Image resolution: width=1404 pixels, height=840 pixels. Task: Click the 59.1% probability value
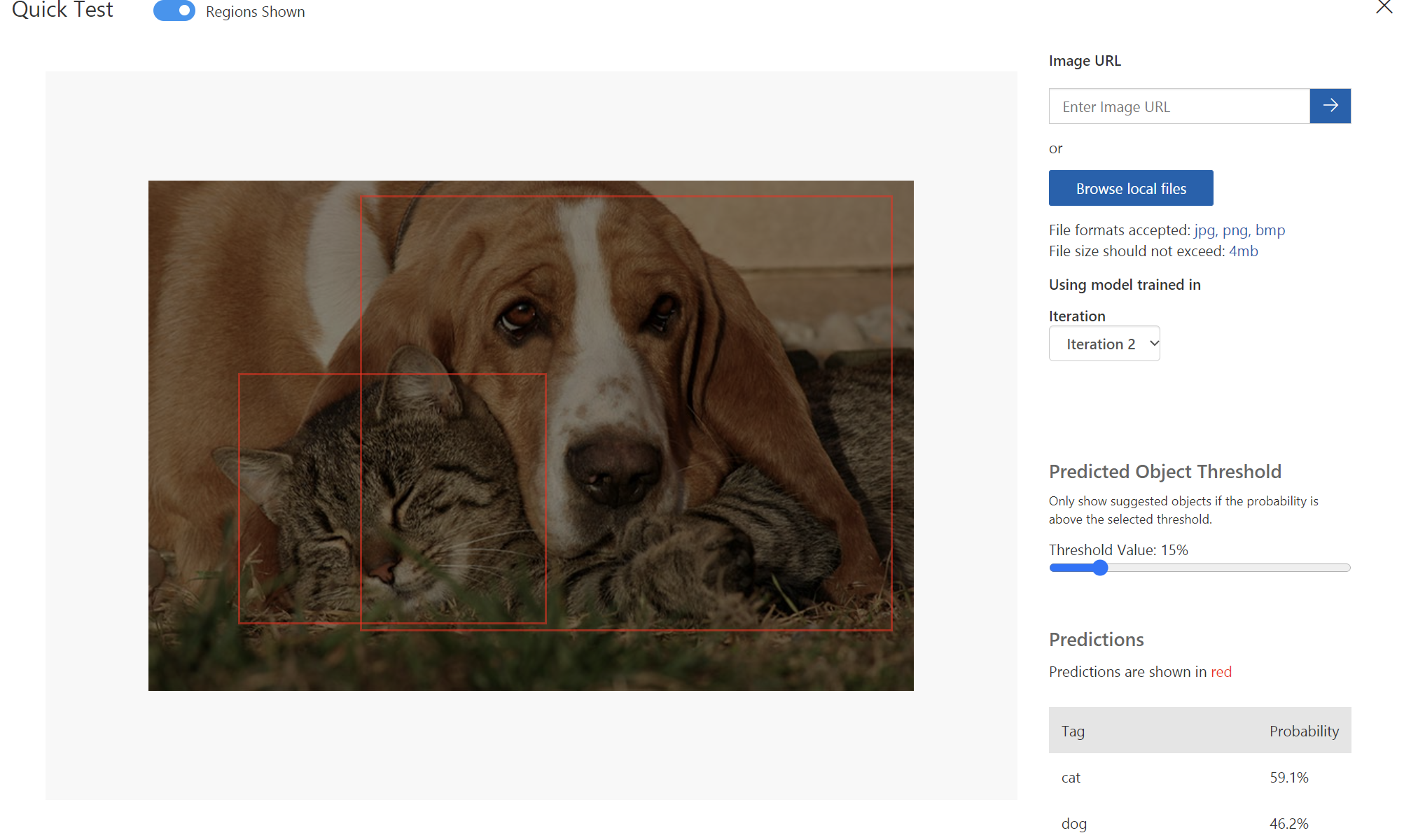pos(1288,777)
